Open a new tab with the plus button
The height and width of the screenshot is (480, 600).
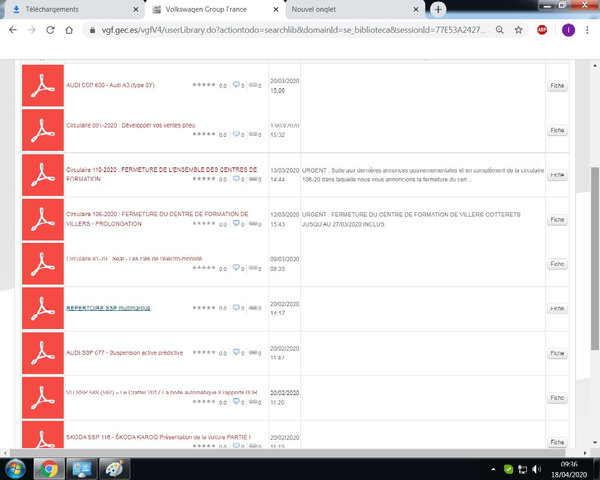pyautogui.click(x=438, y=9)
